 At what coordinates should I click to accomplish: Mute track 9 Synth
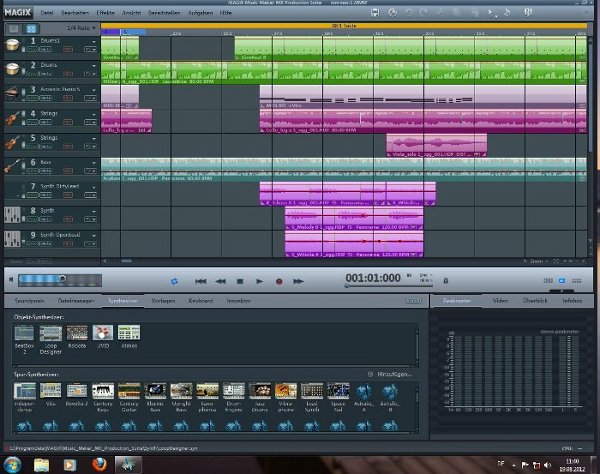click(x=45, y=244)
